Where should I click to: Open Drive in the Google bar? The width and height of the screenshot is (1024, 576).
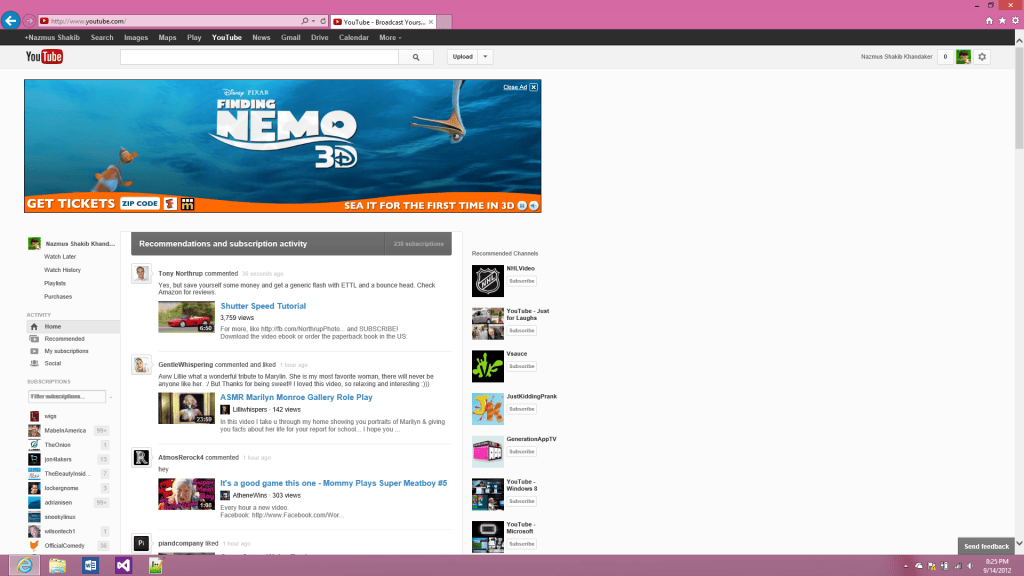pos(319,38)
